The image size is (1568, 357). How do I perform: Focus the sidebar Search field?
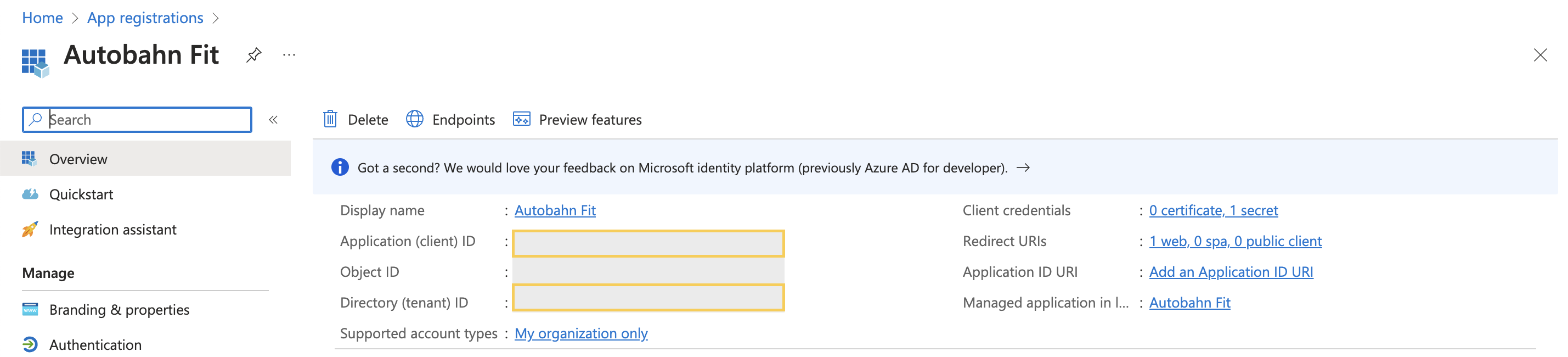point(137,119)
